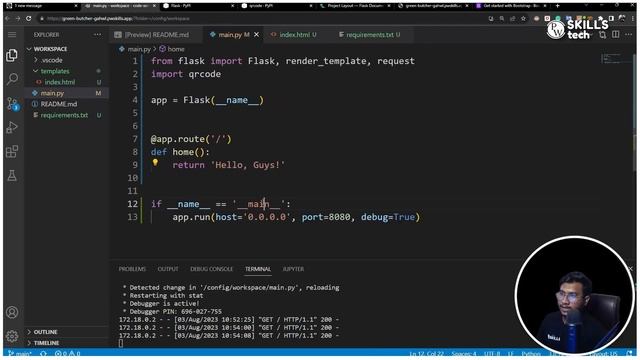Switch to the Preview README.md tab
Viewport: 640px width, 360px height.
coord(156,35)
